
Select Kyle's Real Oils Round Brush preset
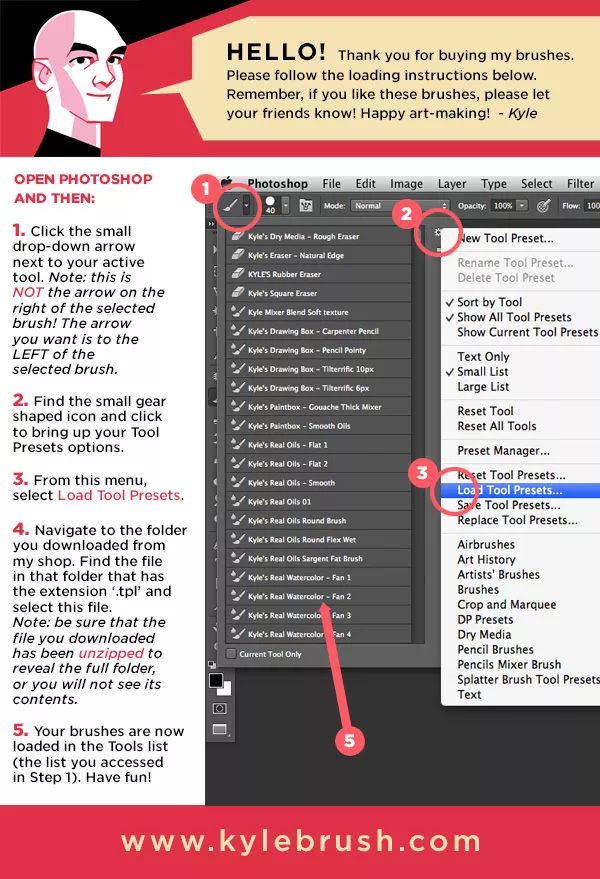[x=319, y=521]
